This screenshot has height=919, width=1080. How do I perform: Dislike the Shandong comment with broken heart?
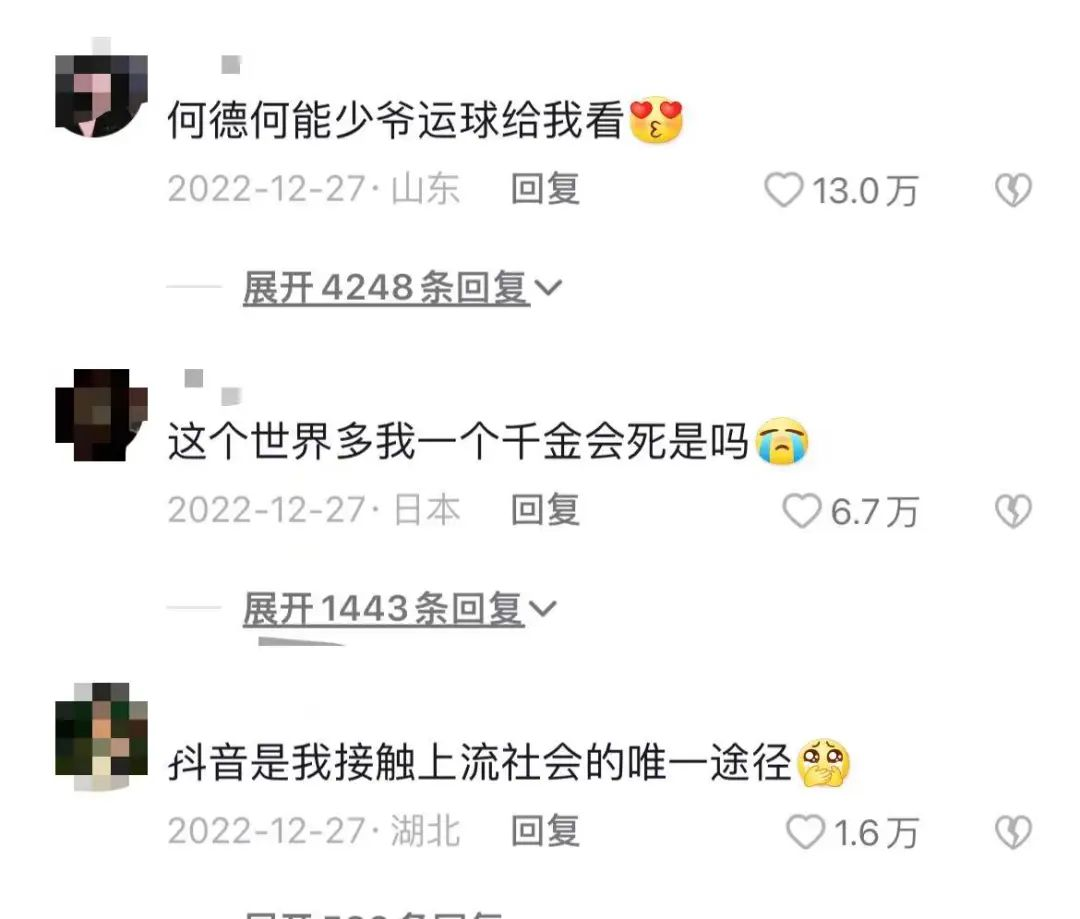pos(1013,190)
